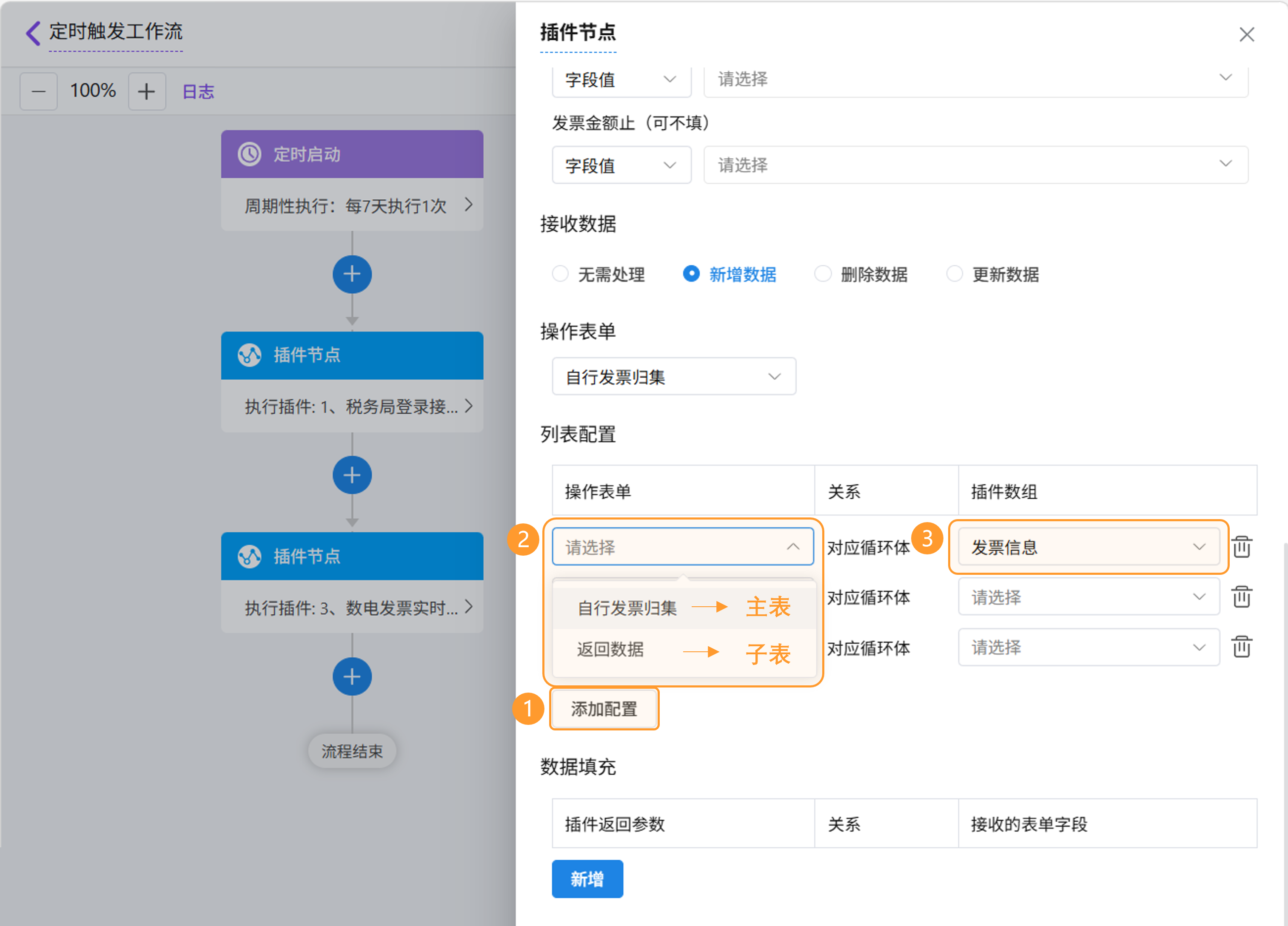Delete the second list config row
The height and width of the screenshot is (926, 1288).
[x=1242, y=597]
